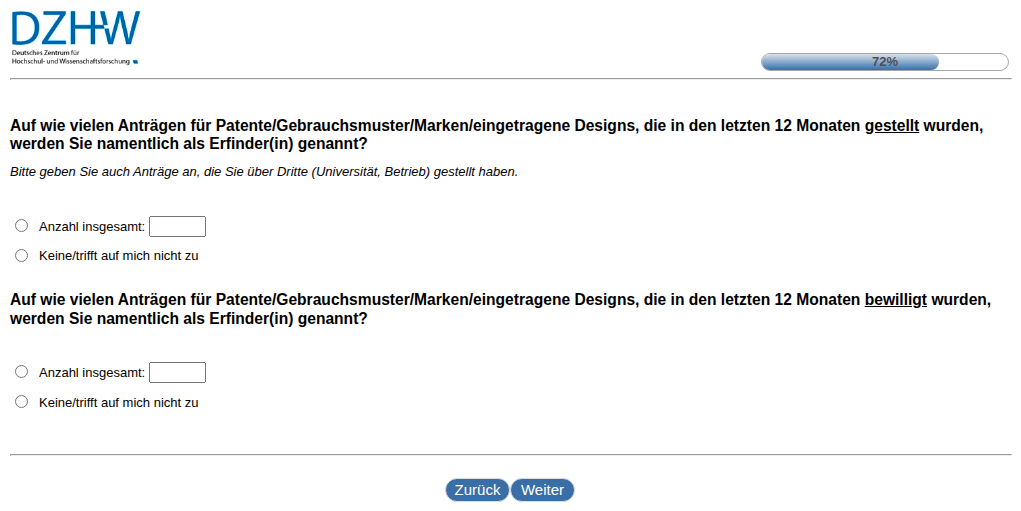Click the DZHW logo
The height and width of the screenshot is (511, 1021).
coord(76,38)
